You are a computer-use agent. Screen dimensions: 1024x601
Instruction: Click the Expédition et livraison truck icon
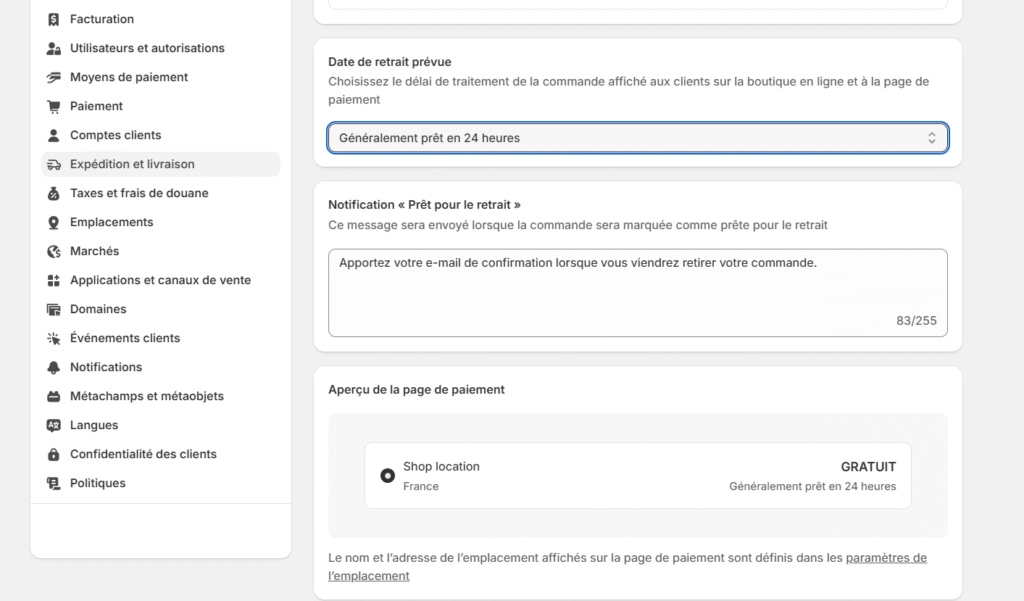click(54, 165)
